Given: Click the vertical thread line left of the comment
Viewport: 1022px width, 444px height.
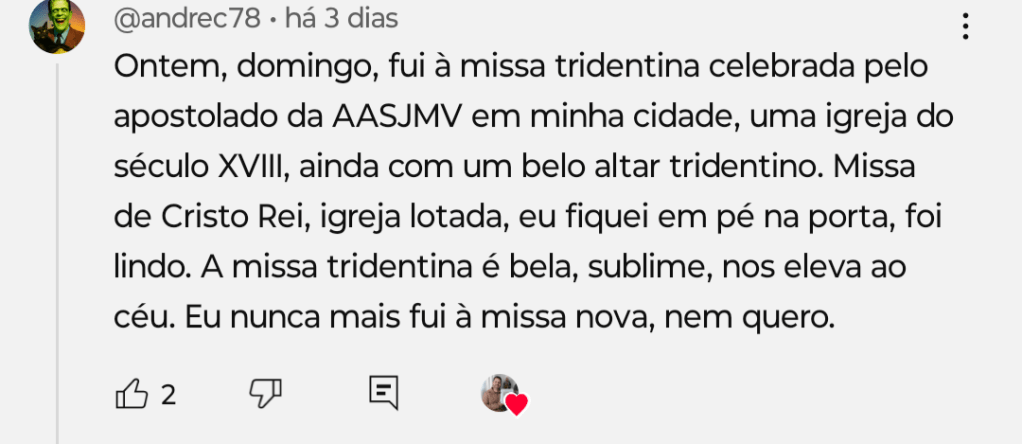Looking at the screenshot, I should (x=57, y=250).
